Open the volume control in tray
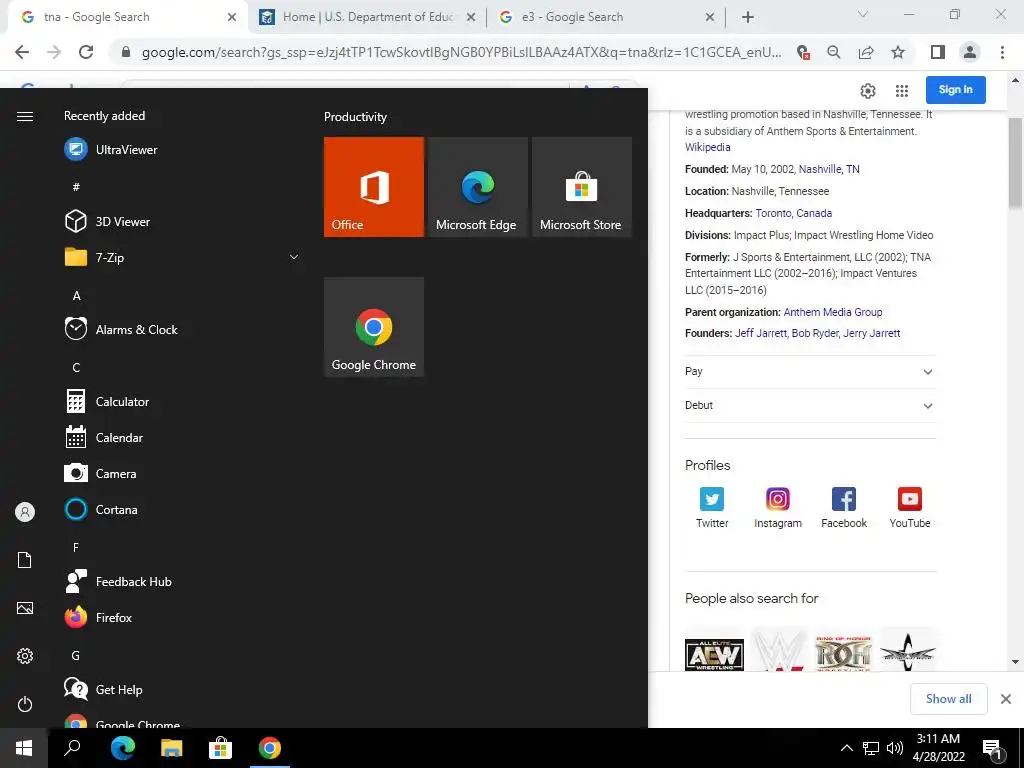This screenshot has height=768, width=1024. click(x=895, y=748)
